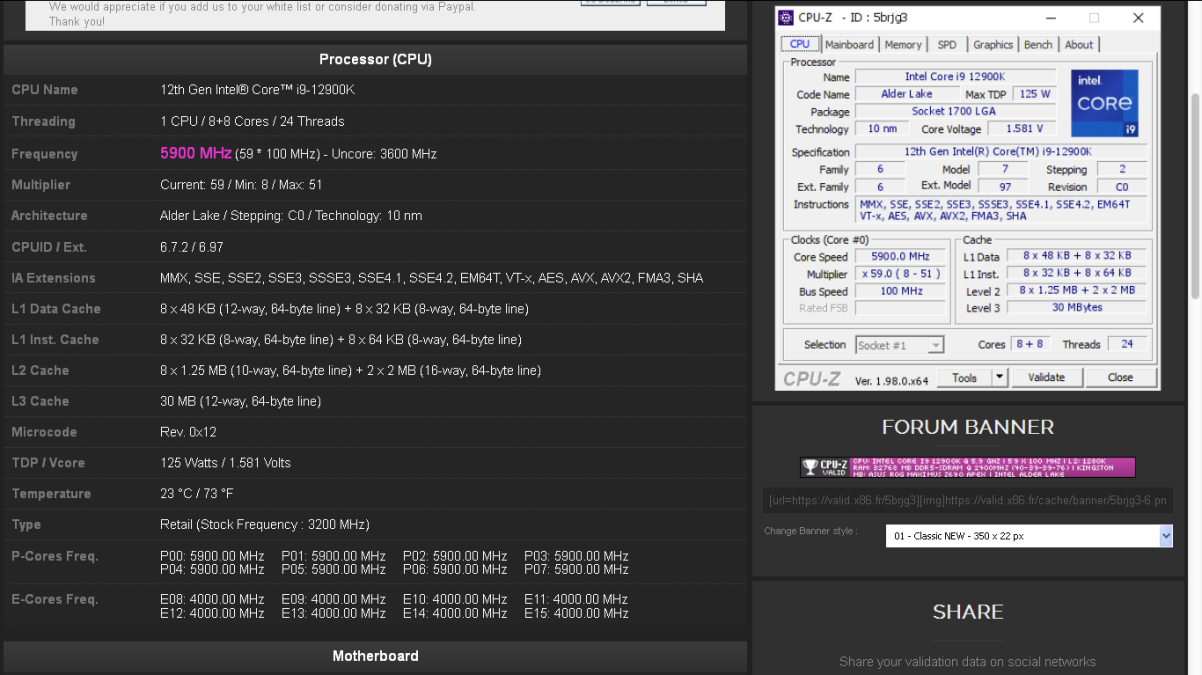Click '1 CPU / 8+8 Cores / 24 Threads'
Image resolution: width=1202 pixels, height=675 pixels.
252,121
